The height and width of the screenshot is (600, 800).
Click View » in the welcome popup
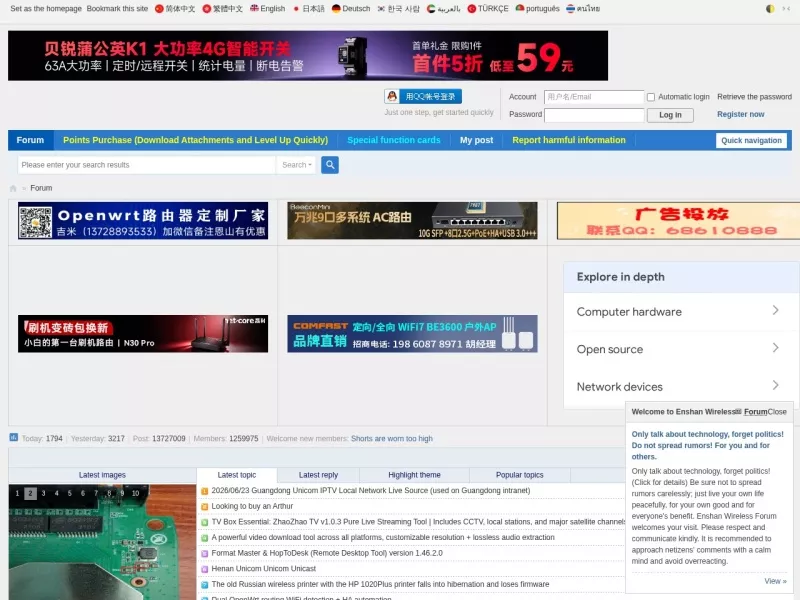tap(775, 581)
